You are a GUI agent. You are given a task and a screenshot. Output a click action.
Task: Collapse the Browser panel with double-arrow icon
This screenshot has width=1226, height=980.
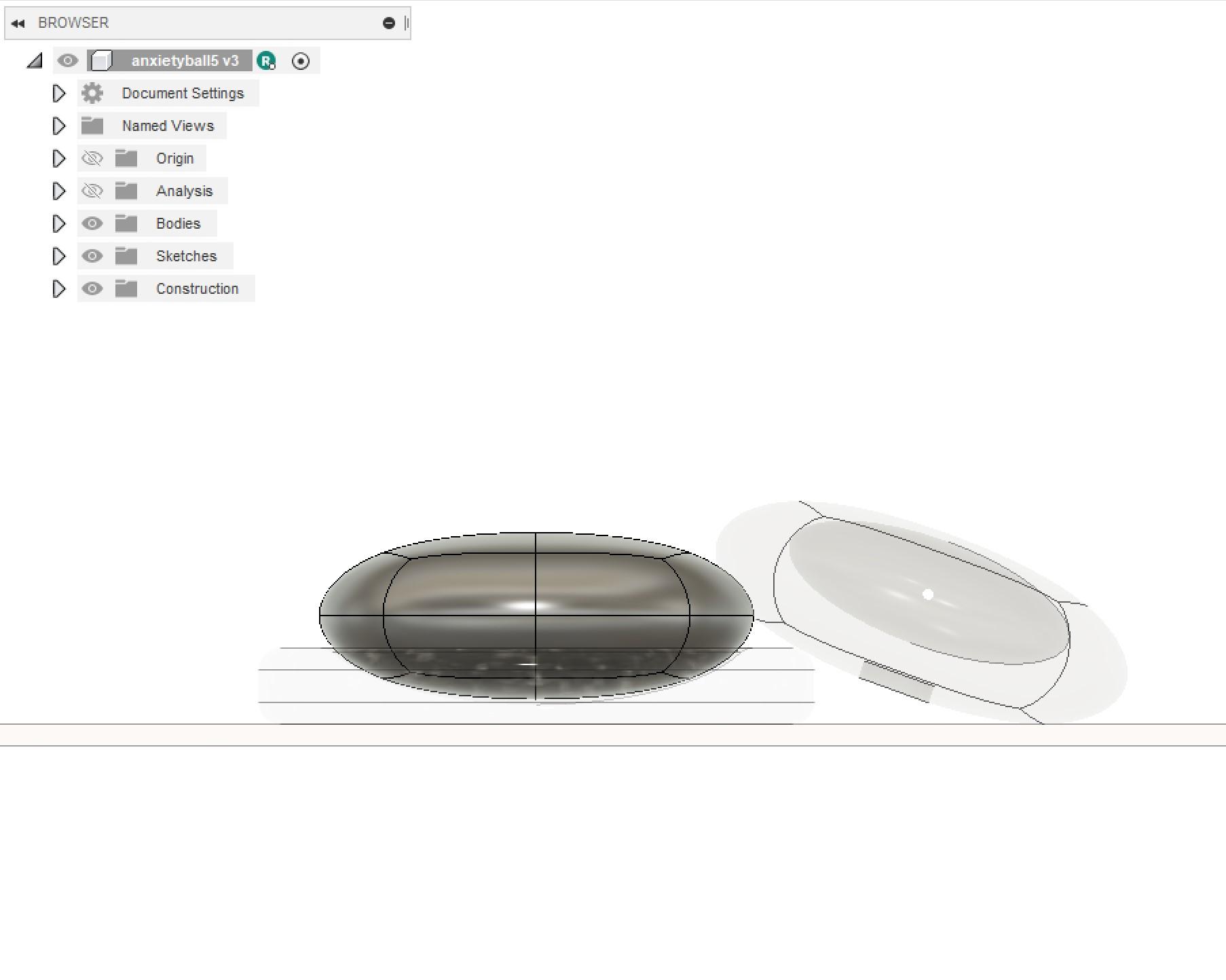tap(17, 22)
